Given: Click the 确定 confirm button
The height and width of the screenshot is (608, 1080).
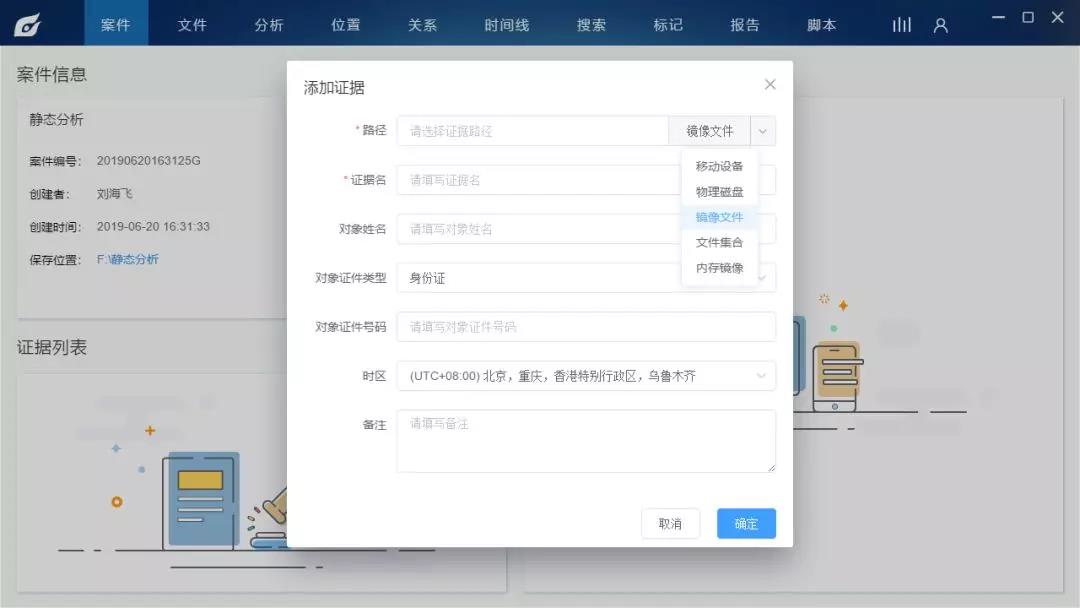Looking at the screenshot, I should (745, 523).
